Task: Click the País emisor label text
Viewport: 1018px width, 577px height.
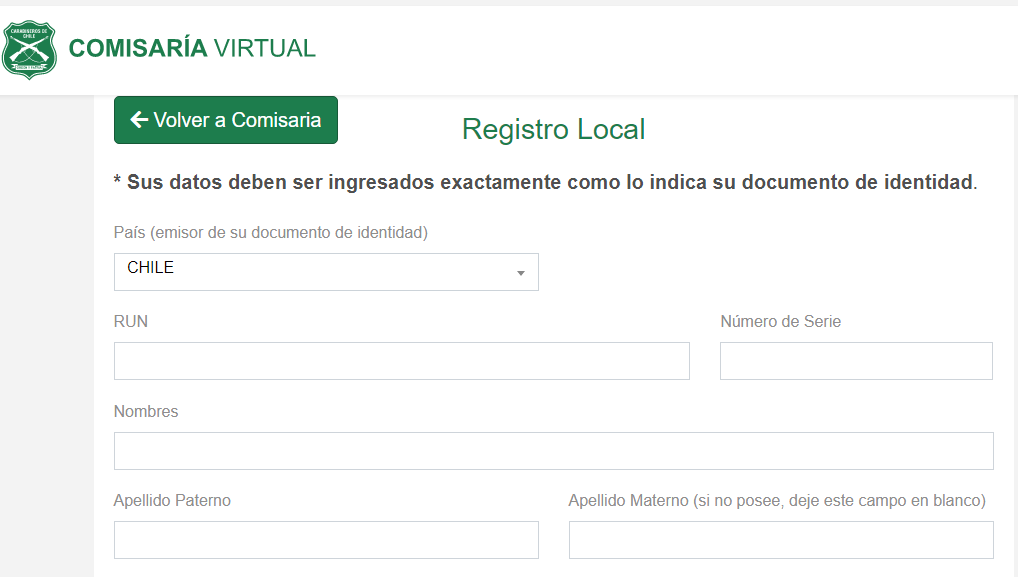Action: click(271, 232)
